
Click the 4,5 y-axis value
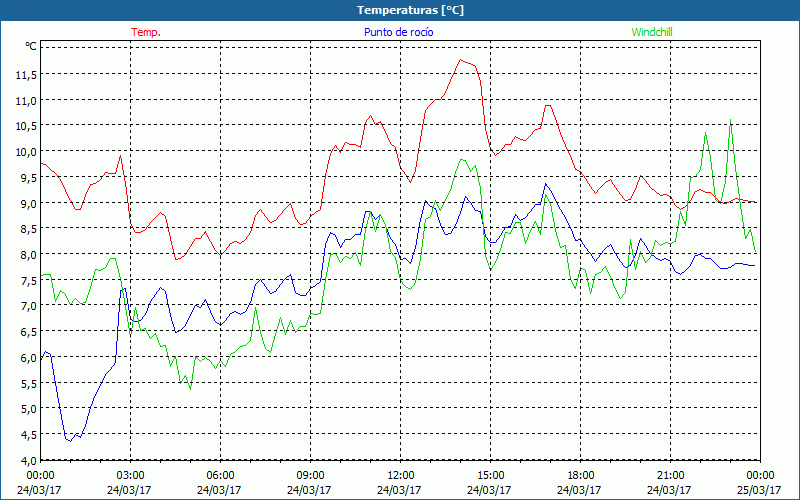pos(29,435)
